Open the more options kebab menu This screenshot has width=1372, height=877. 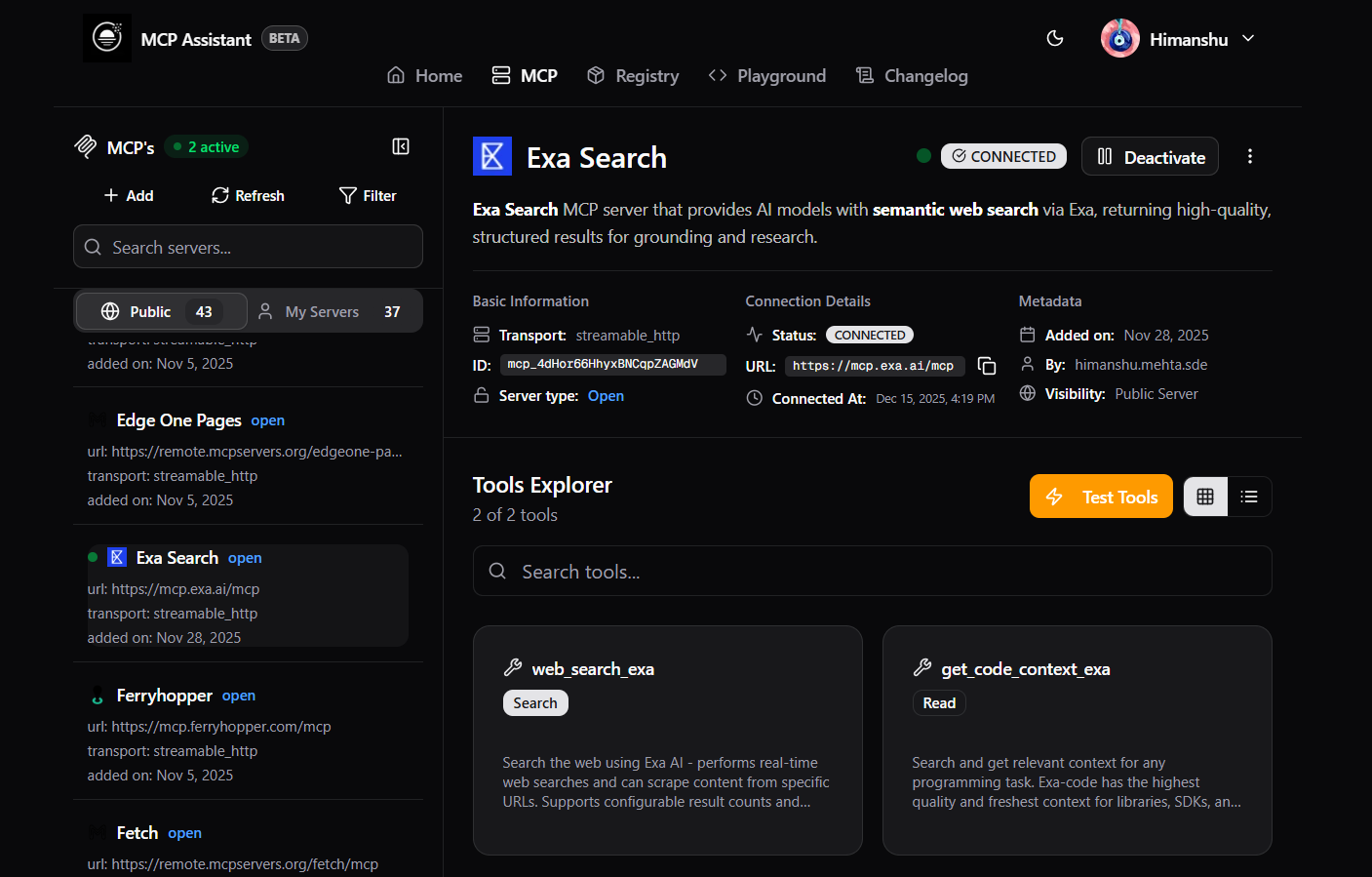[1250, 156]
